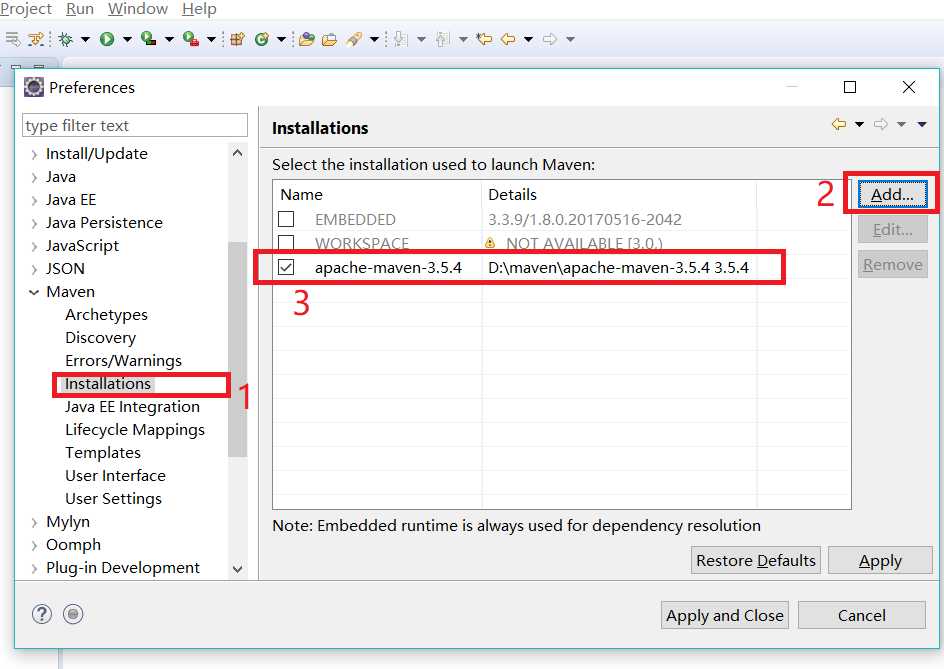The image size is (944, 669).
Task: Click the Preferences window title icon
Action: click(34, 87)
